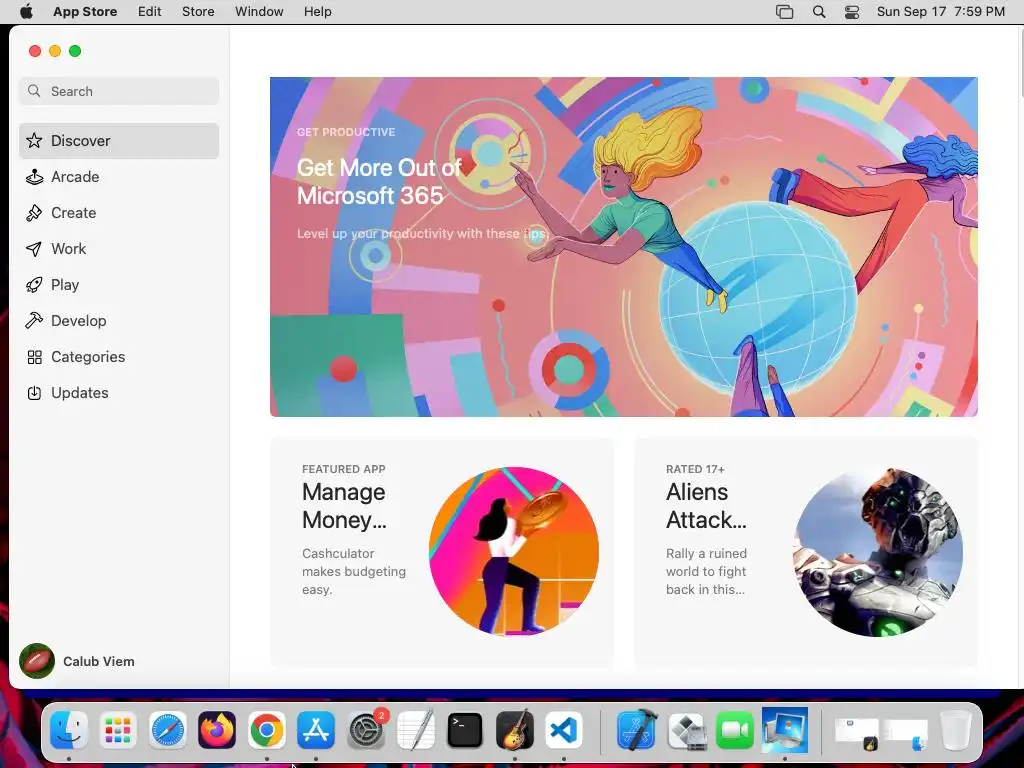Launch Terminal from the Dock
Viewport: 1024px width, 768px height.
tap(465, 730)
